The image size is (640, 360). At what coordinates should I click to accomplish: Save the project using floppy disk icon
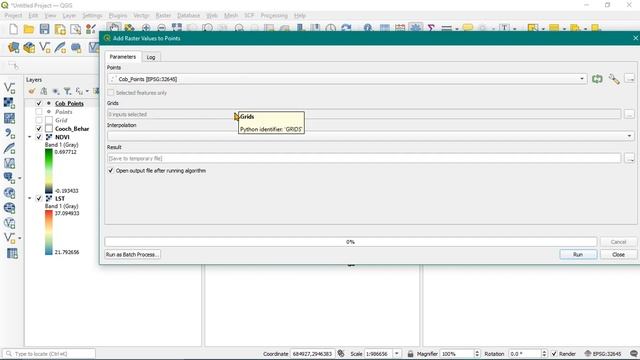pos(44,29)
